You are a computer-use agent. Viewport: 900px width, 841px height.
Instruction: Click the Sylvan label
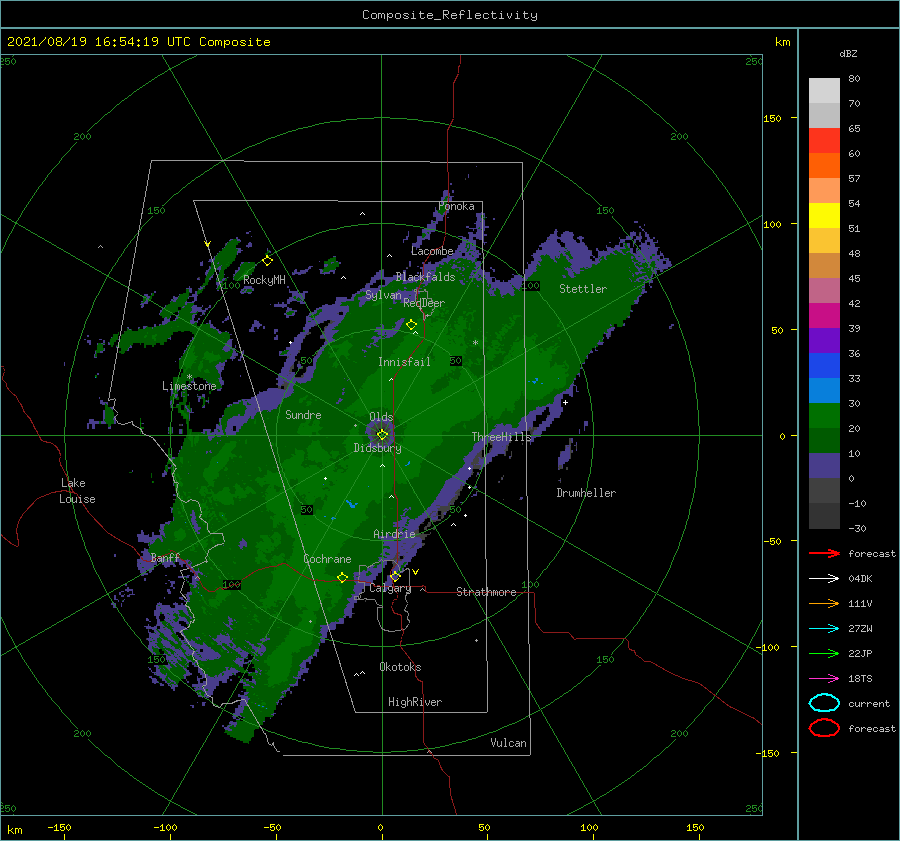pyautogui.click(x=383, y=296)
